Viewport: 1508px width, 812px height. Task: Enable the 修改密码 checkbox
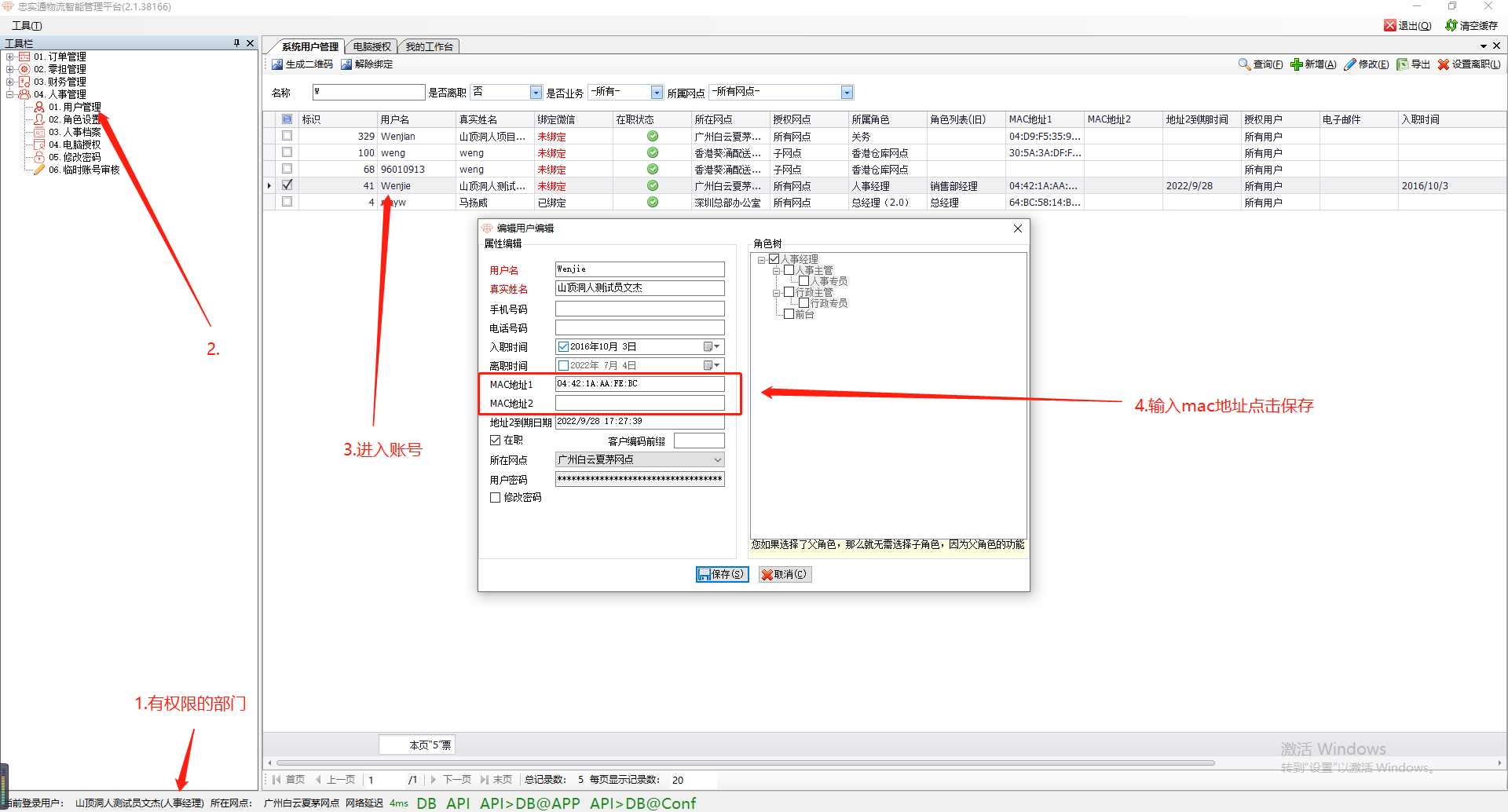[496, 498]
